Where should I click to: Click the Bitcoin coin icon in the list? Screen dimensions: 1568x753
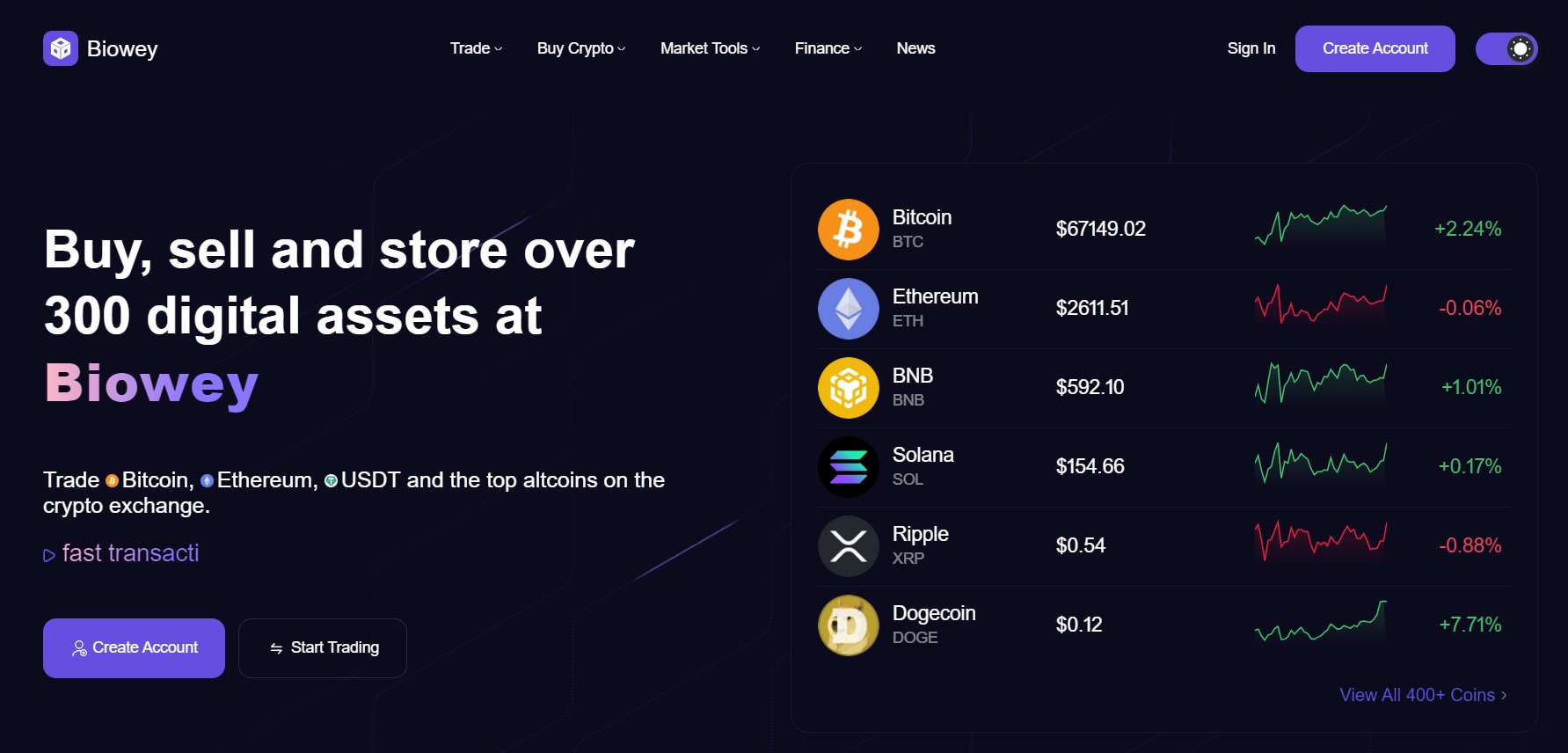pyautogui.click(x=848, y=230)
